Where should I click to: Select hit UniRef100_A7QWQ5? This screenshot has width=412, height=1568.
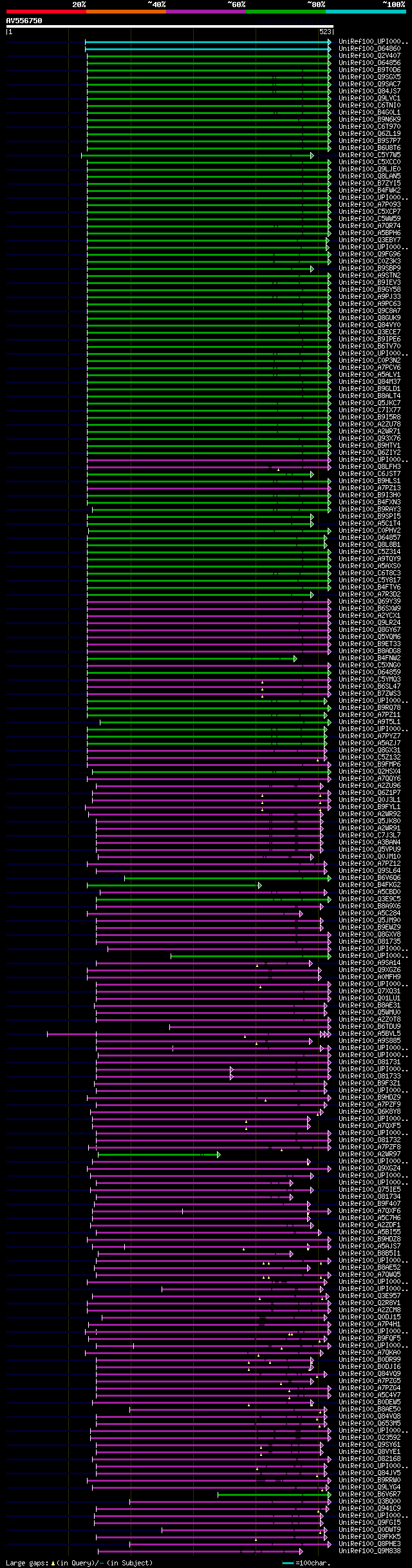tap(370, 1274)
